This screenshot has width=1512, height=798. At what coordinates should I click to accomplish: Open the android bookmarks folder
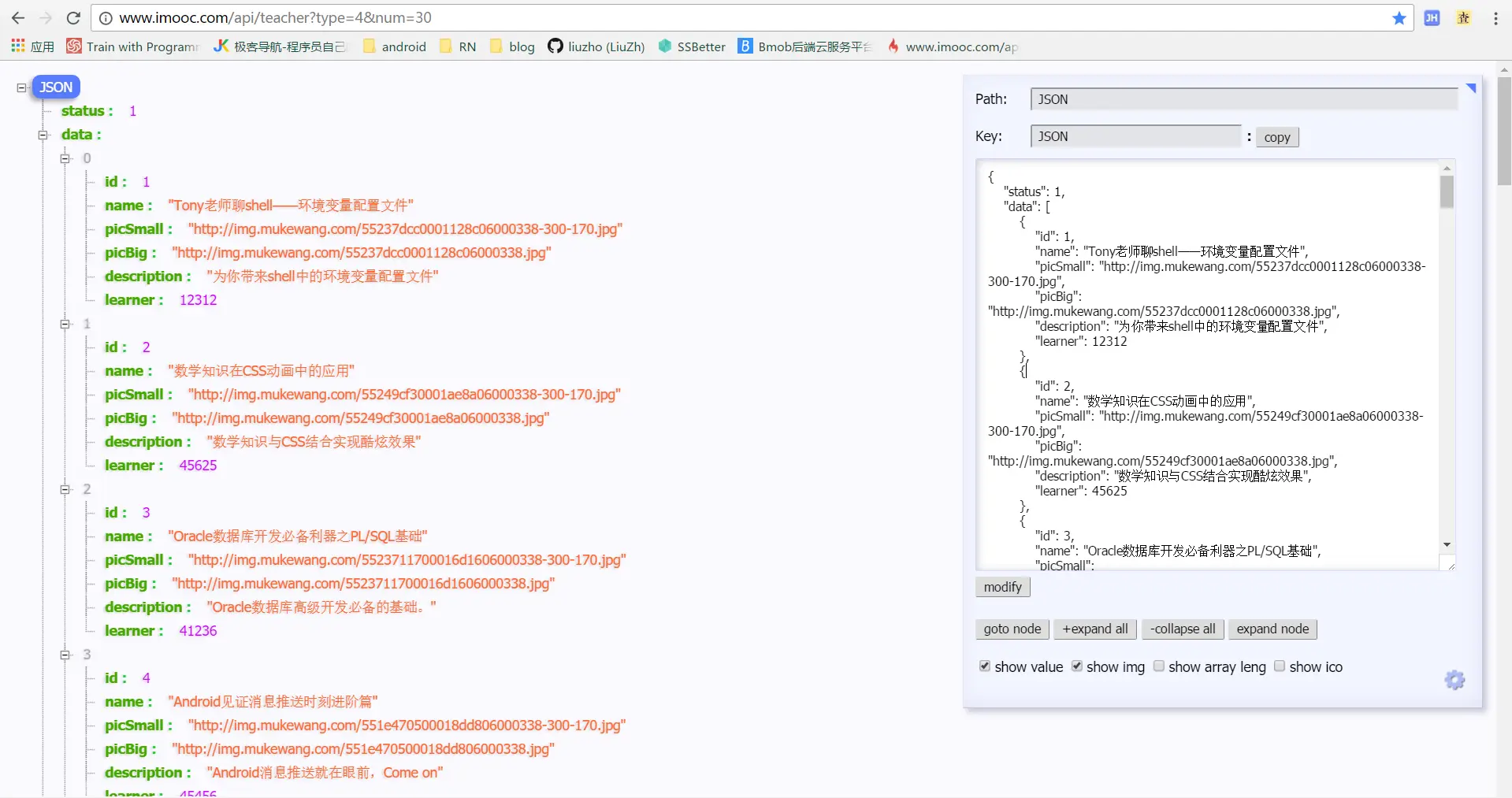[395, 46]
